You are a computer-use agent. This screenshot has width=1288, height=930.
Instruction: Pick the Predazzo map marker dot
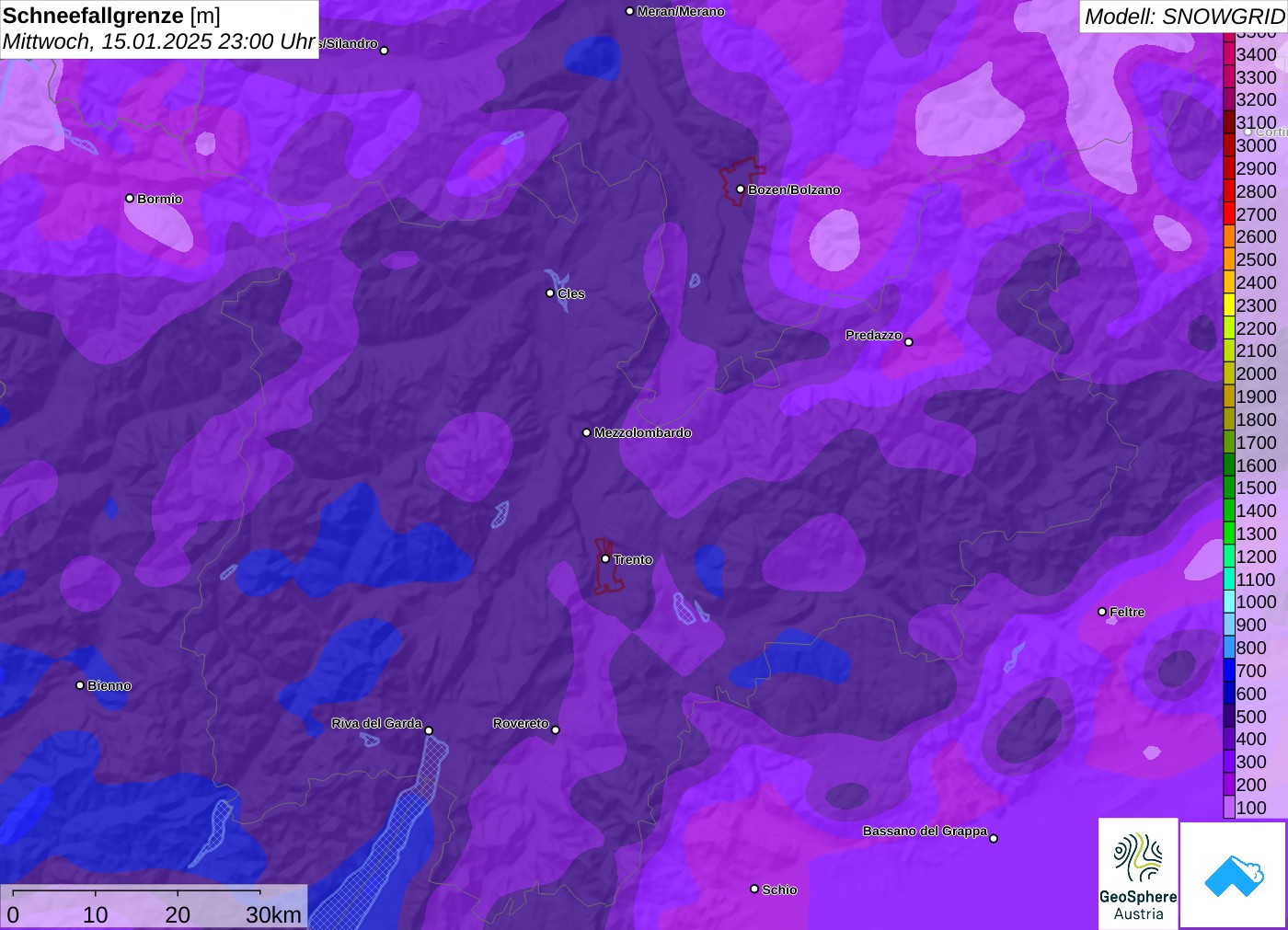tap(909, 342)
